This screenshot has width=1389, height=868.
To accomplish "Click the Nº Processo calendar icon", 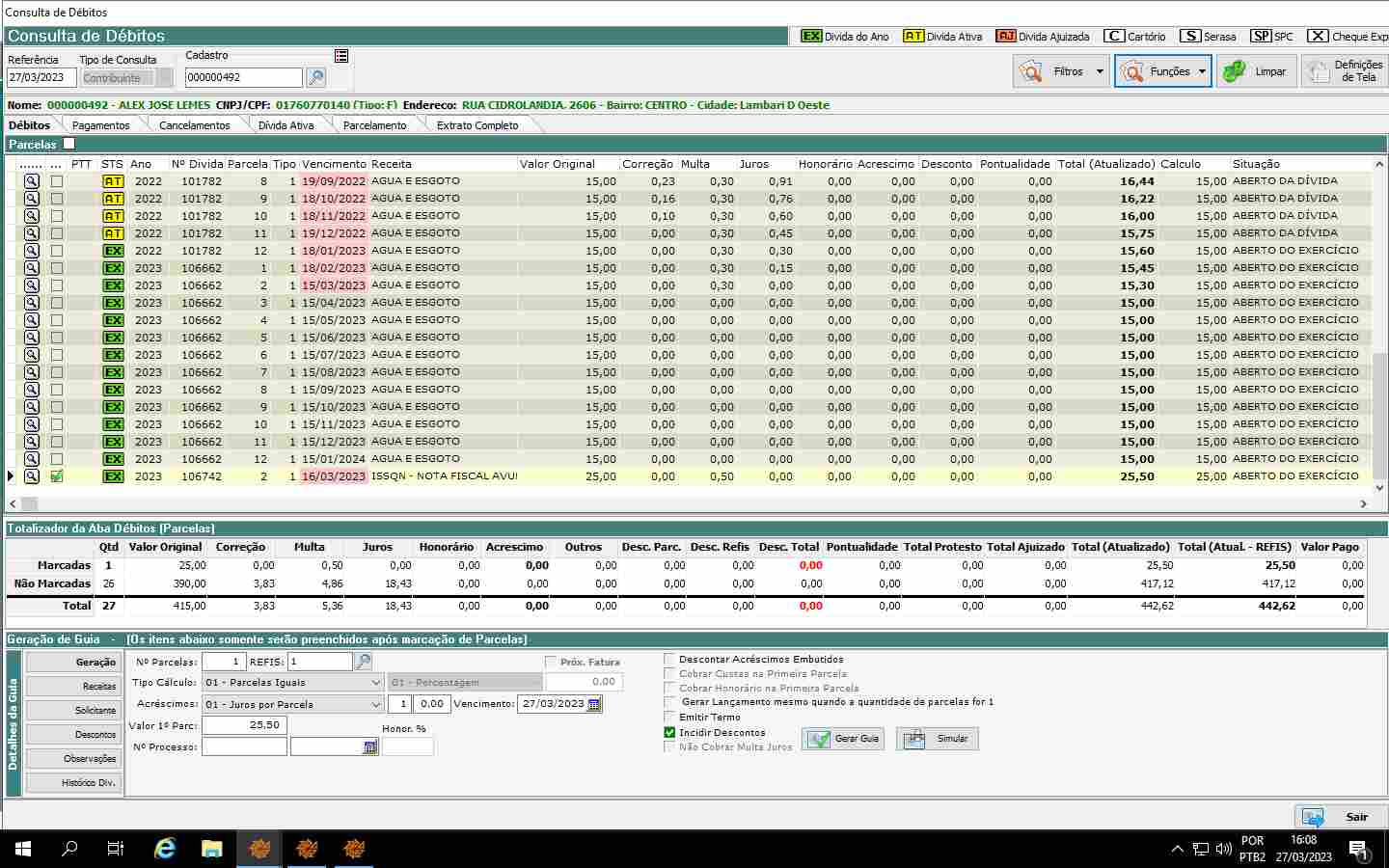I will pos(370,747).
